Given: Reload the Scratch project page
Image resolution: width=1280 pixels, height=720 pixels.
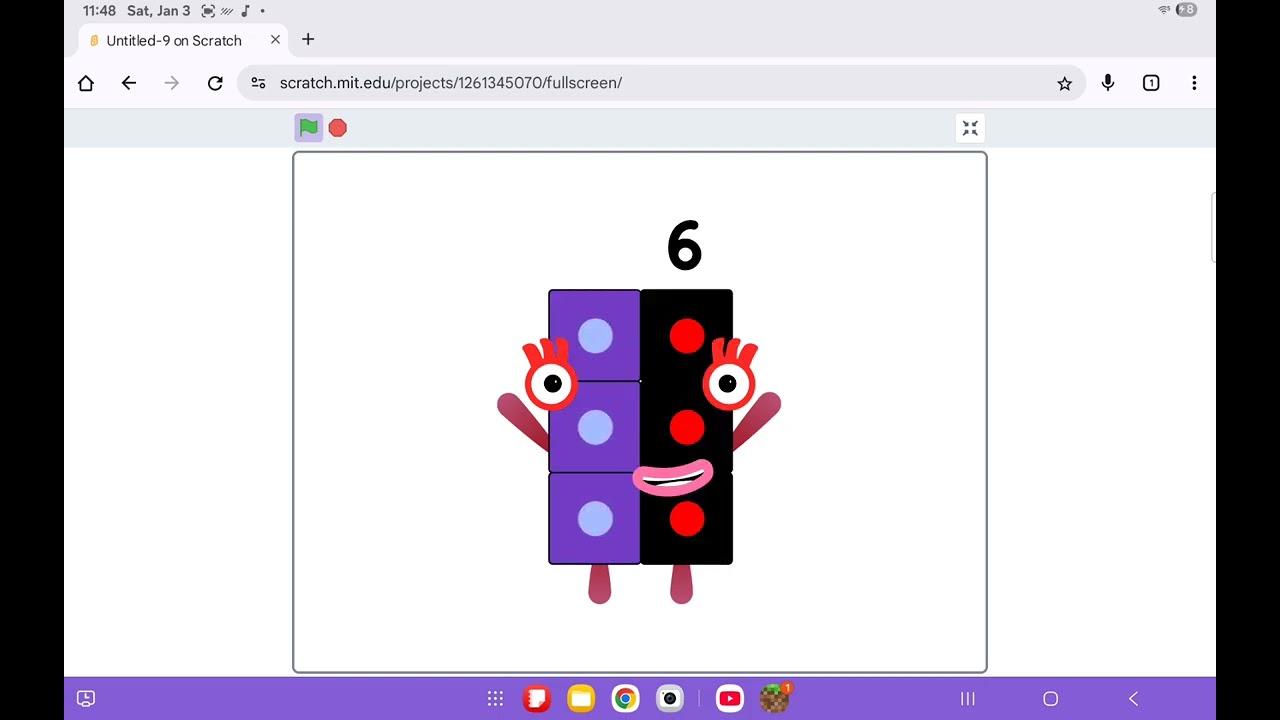Looking at the screenshot, I should 215,83.
